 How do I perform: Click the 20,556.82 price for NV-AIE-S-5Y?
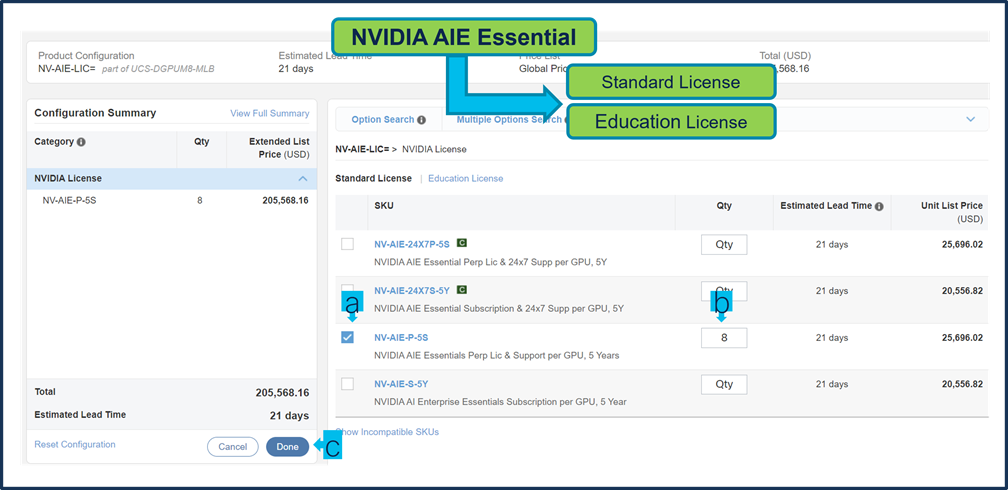(962, 384)
